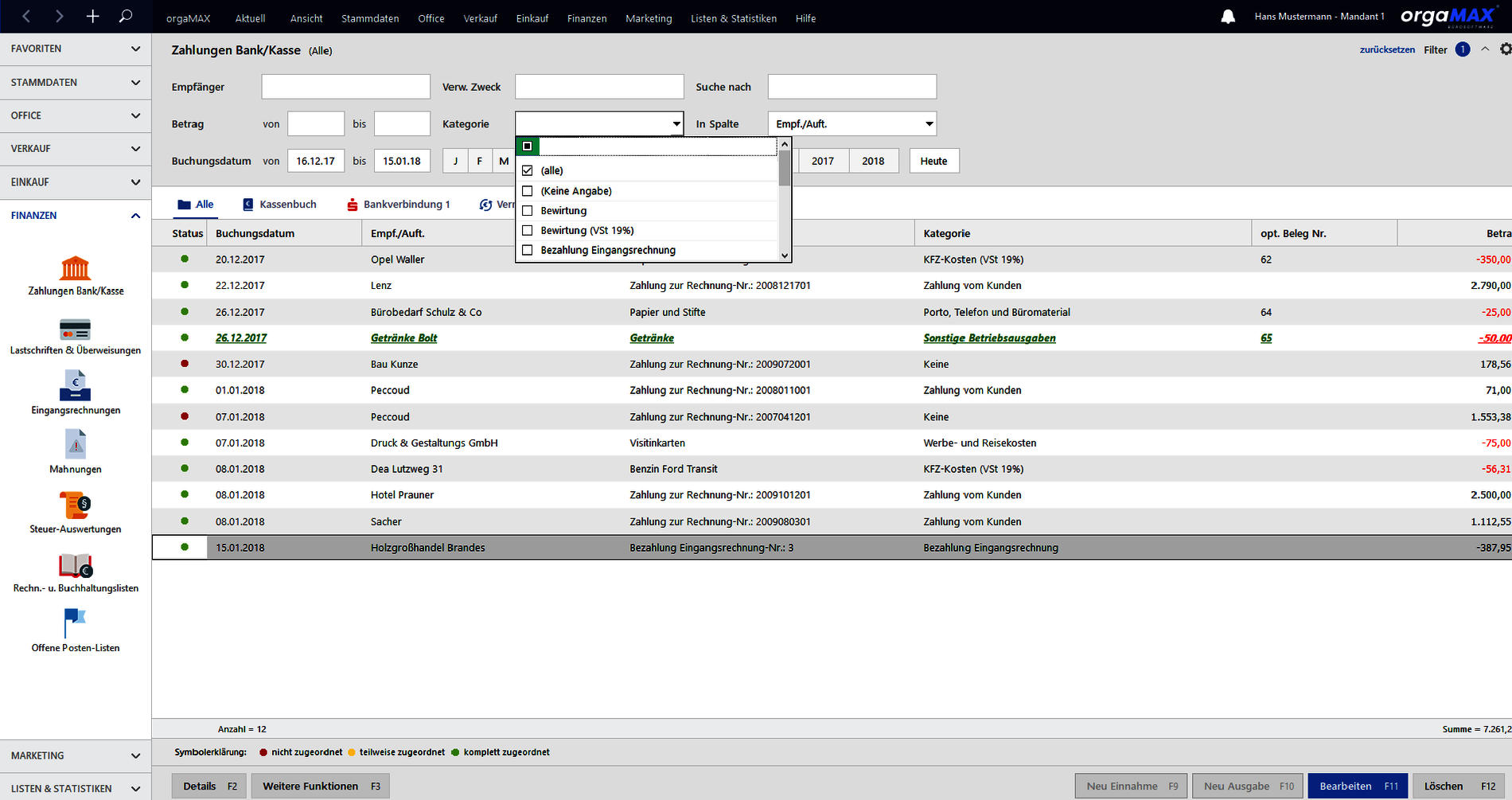Expand the EINKAUF section
Viewport: 1512px width, 800px height.
click(x=76, y=182)
